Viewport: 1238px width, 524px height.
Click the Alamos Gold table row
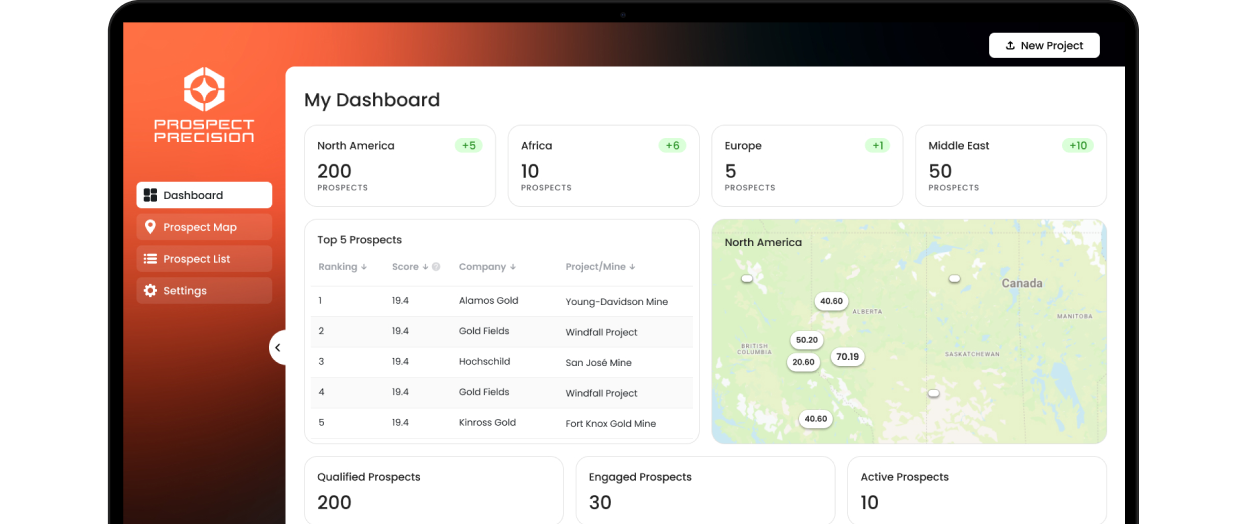tap(501, 301)
